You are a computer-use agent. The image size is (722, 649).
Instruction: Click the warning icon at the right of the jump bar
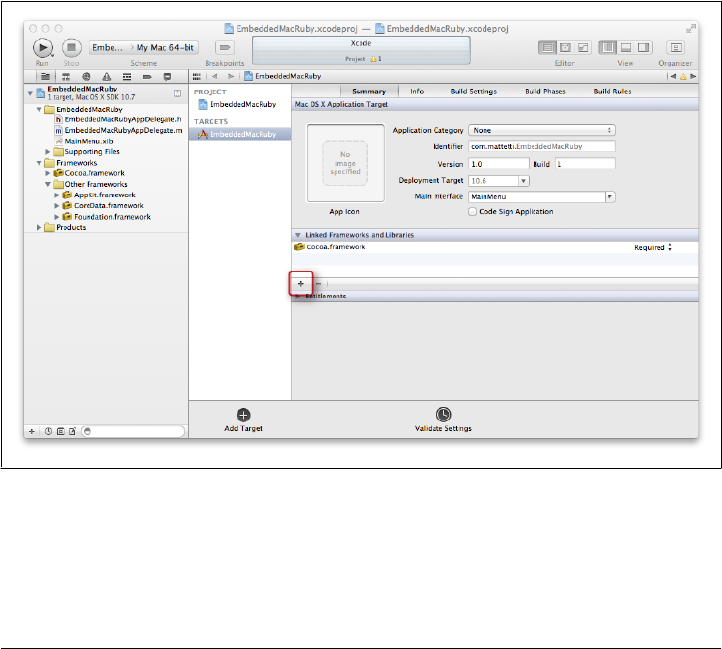(x=683, y=76)
